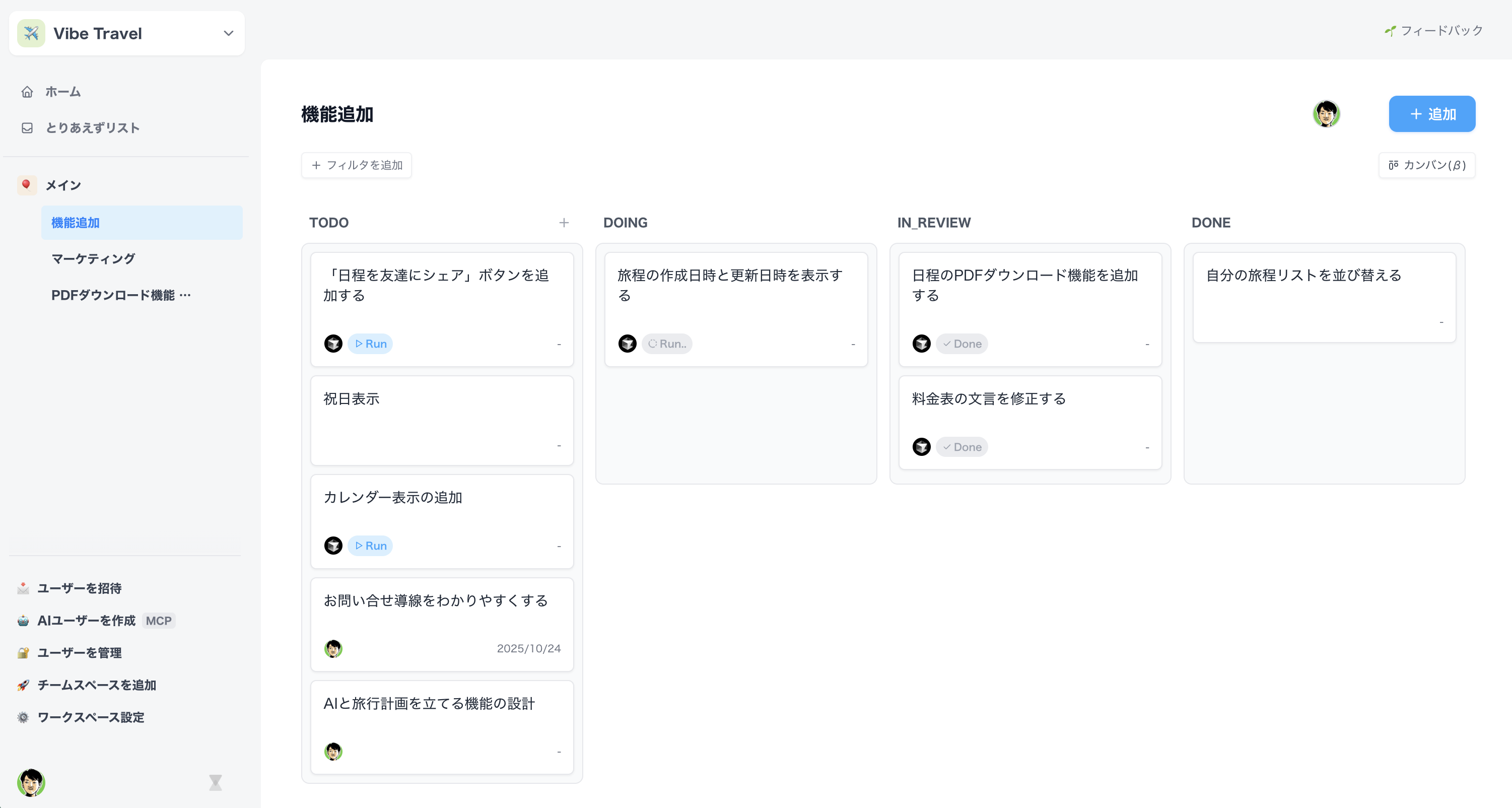This screenshot has height=808, width=1512.
Task: Toggle the Run.. status on the DOING card
Action: pyautogui.click(x=667, y=344)
